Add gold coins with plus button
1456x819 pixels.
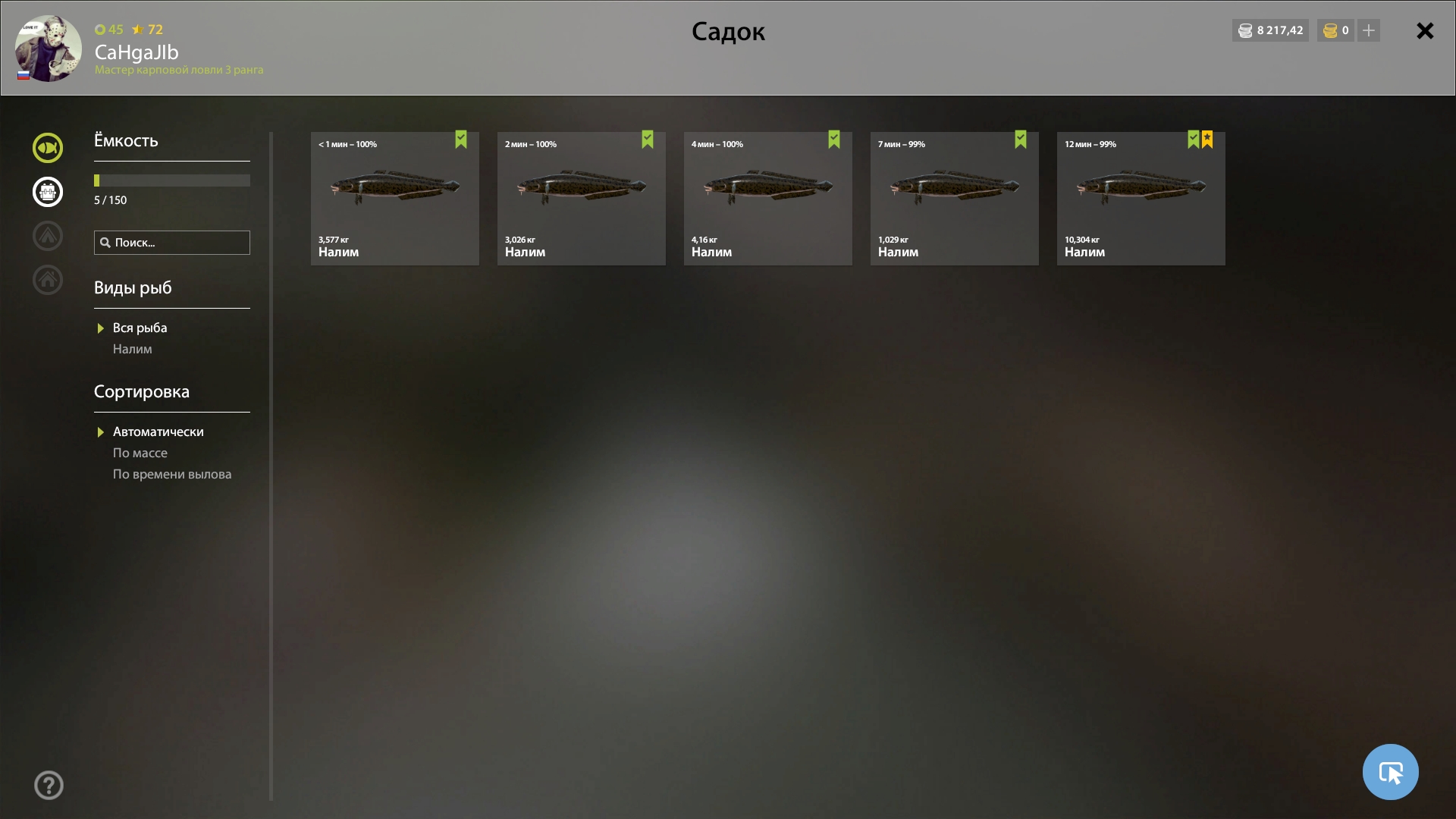pos(1369,30)
